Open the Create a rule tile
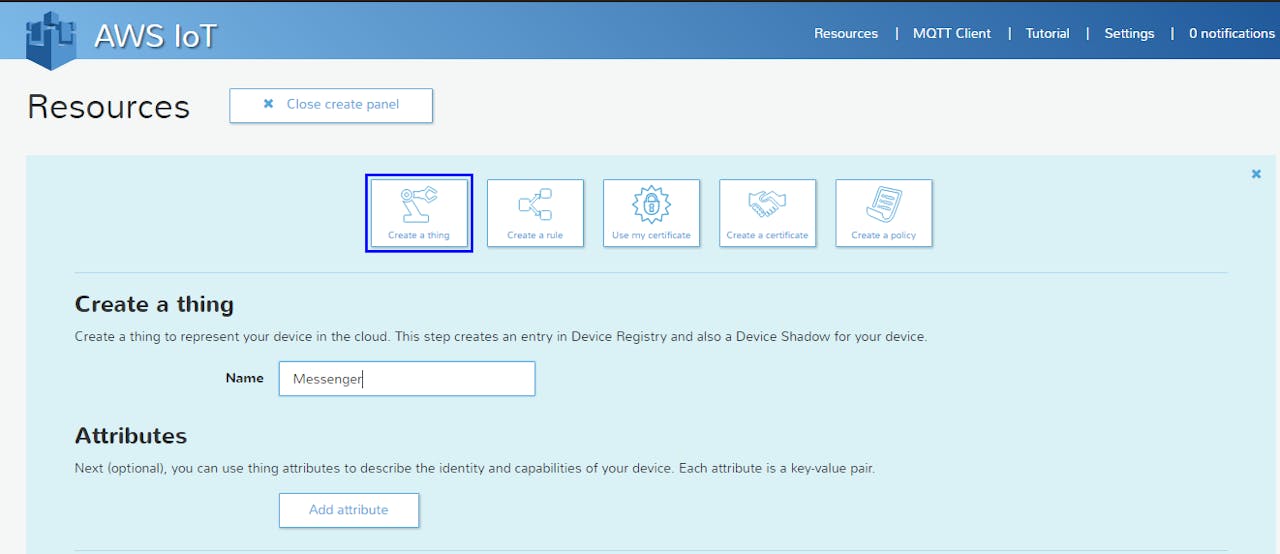Viewport: 1280px width, 554px height. tap(535, 213)
